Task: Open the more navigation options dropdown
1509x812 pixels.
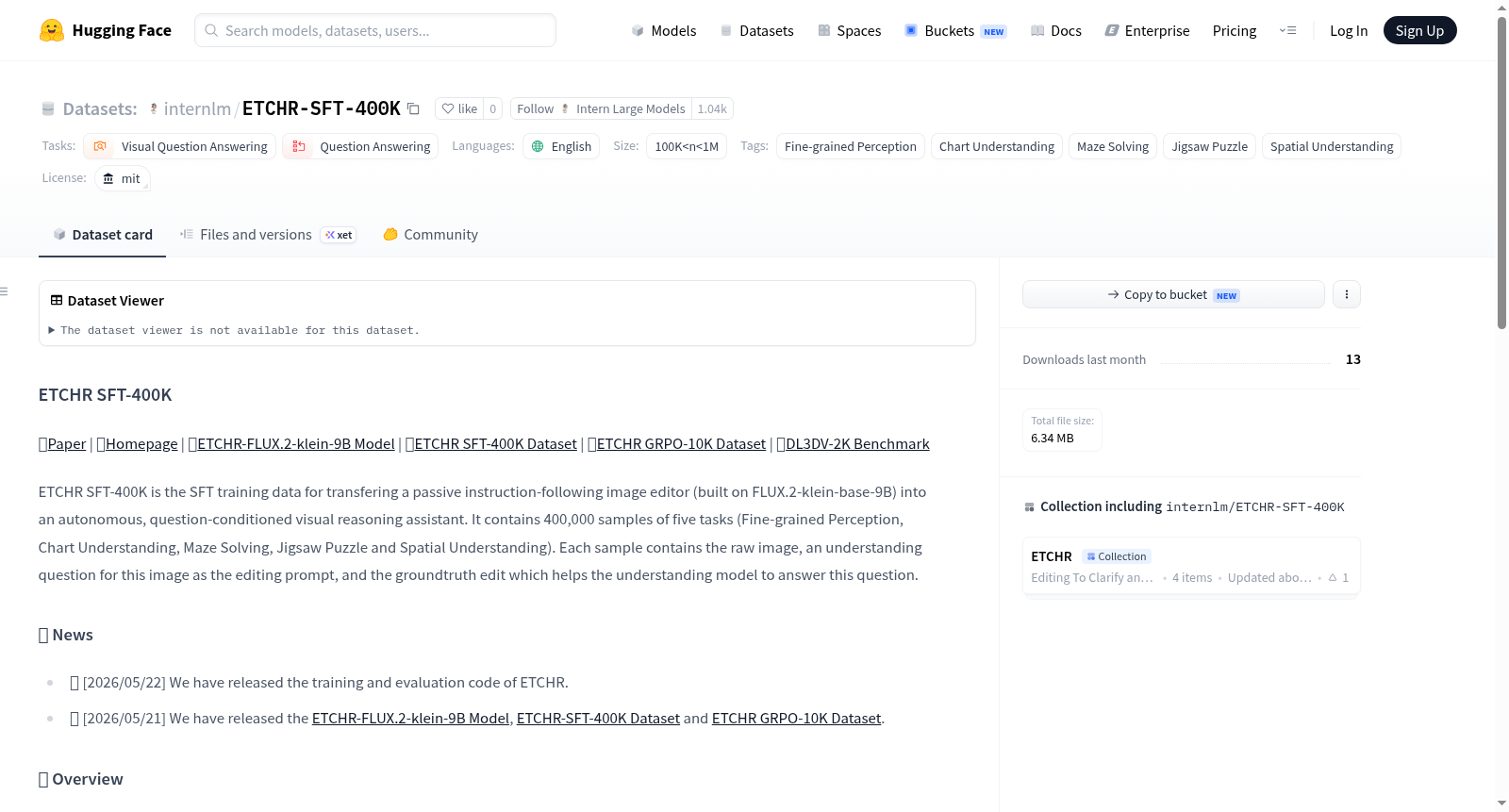Action: (x=1287, y=30)
